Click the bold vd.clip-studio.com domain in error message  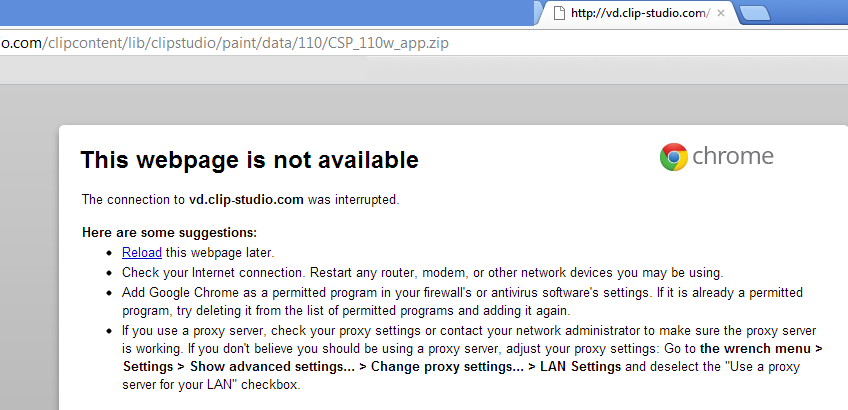(x=246, y=200)
